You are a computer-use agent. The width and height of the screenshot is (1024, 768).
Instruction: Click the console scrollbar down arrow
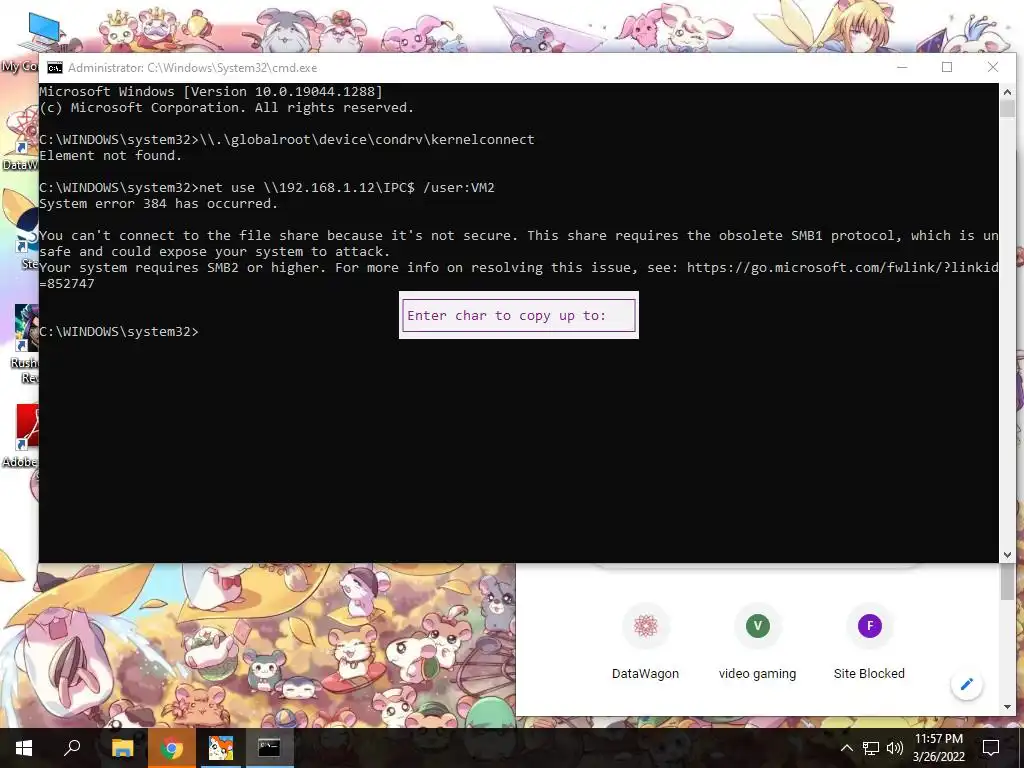pos(1007,554)
